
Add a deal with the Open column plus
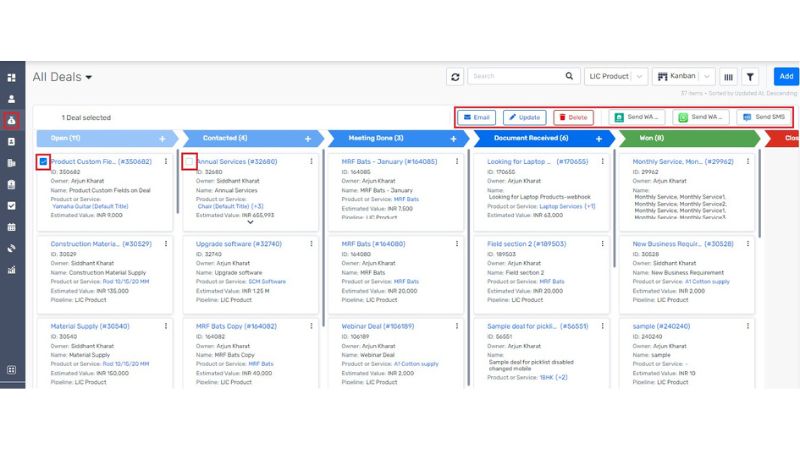(162, 139)
